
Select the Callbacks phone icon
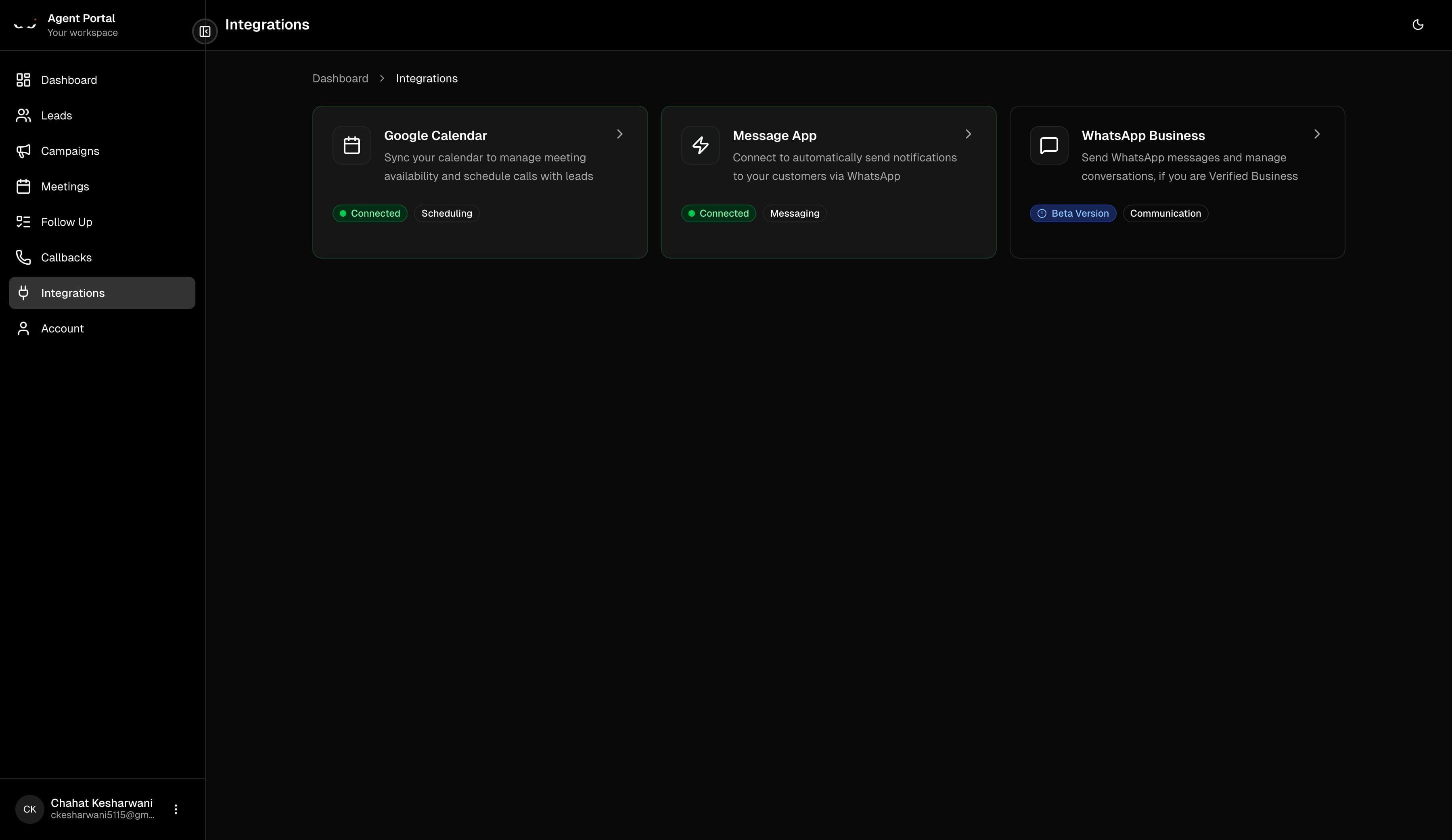pos(23,257)
